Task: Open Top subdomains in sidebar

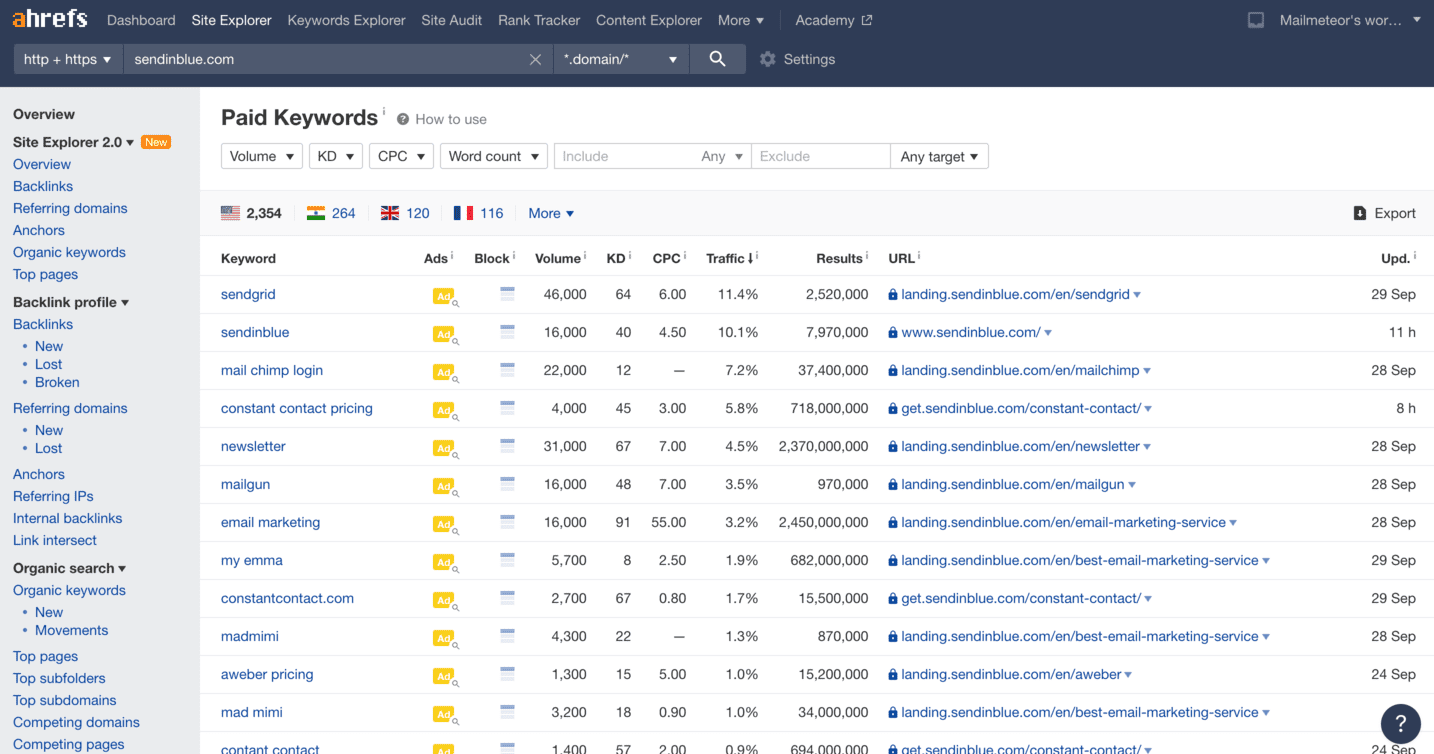Action: [65, 700]
